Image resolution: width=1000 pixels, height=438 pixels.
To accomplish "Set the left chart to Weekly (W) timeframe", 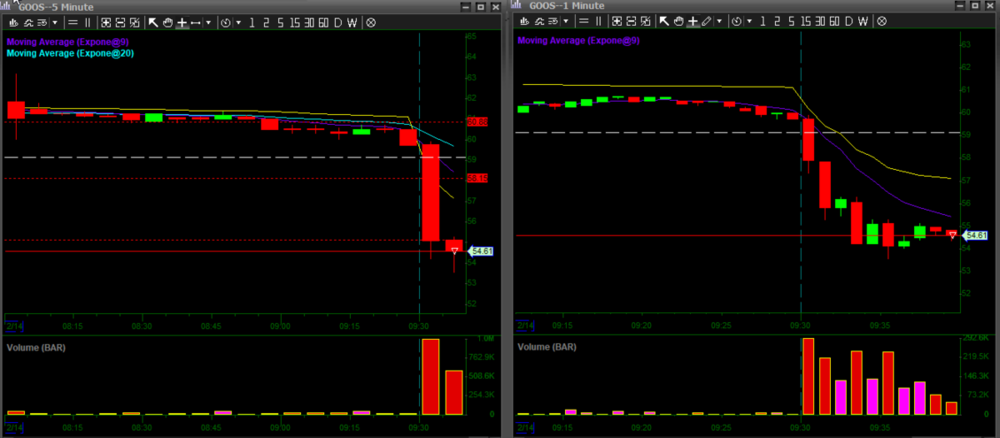I will 352,21.
